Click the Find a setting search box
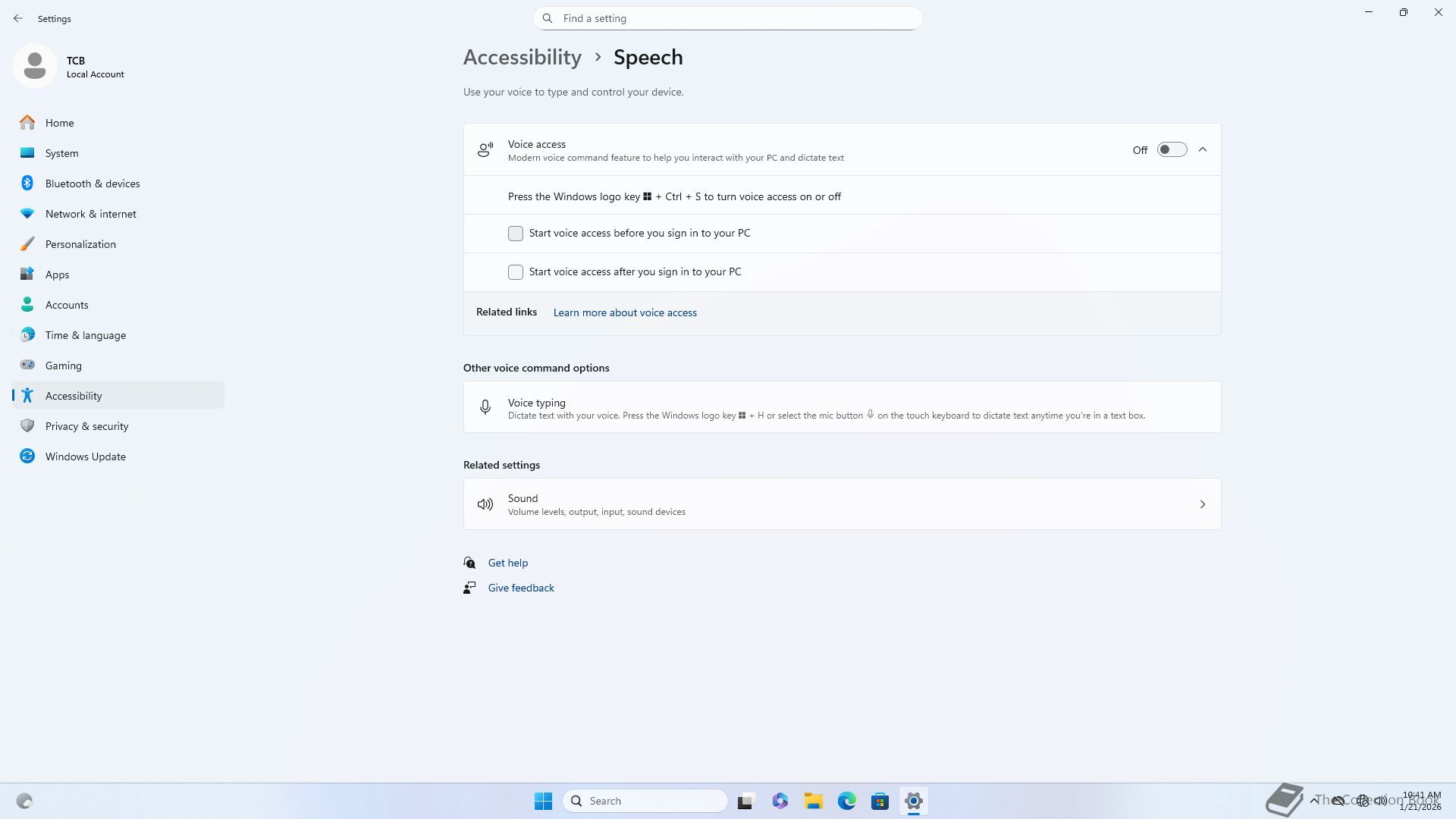 728,18
